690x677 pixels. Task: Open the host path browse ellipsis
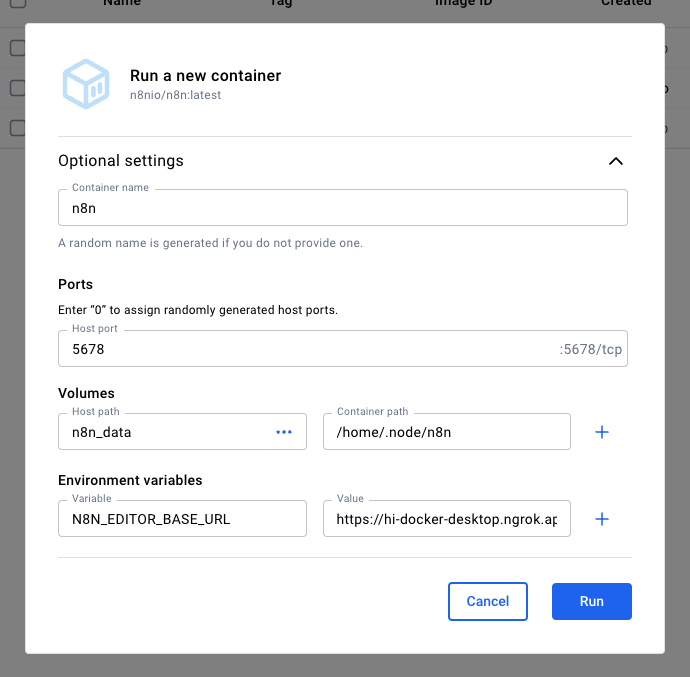coord(284,432)
